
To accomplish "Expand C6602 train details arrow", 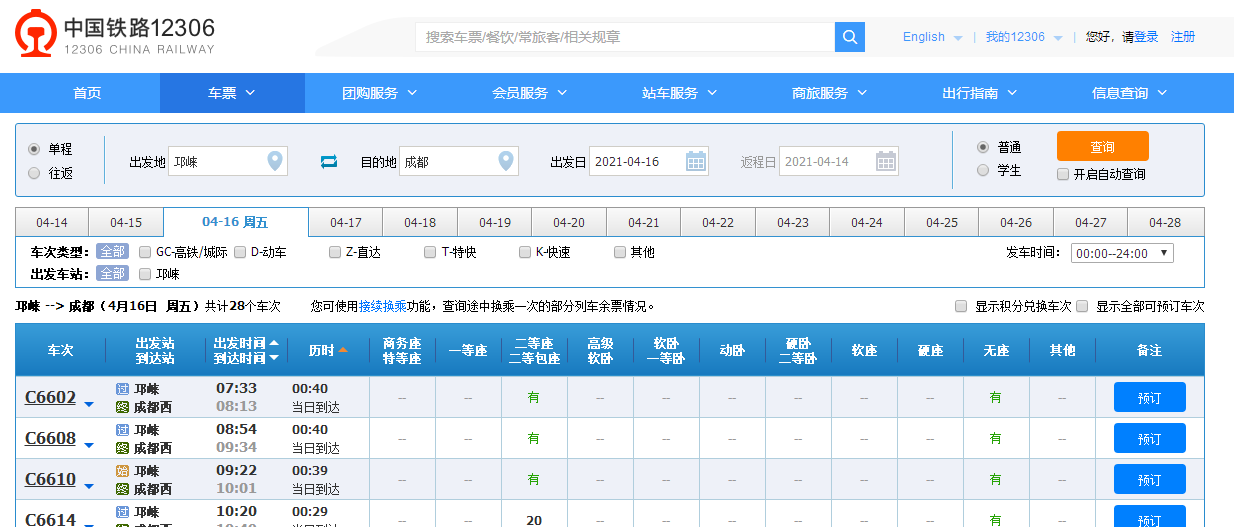I will 89,404.
